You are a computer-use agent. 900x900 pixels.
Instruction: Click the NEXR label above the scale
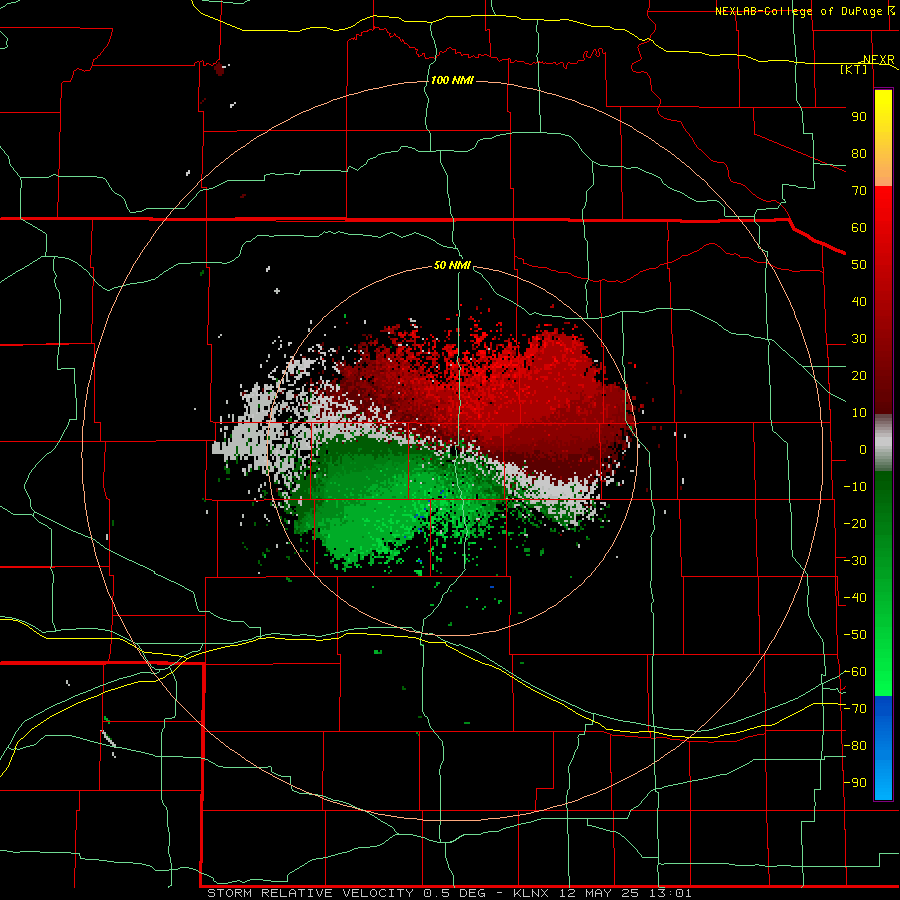point(879,60)
